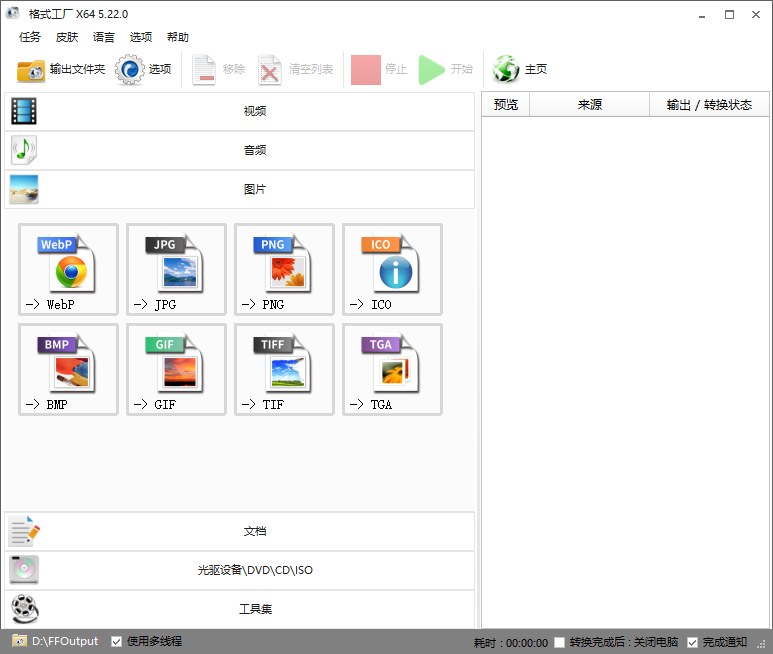Screen dimensions: 773x654
Task: Collapse the 图片 category panel
Action: [240, 189]
